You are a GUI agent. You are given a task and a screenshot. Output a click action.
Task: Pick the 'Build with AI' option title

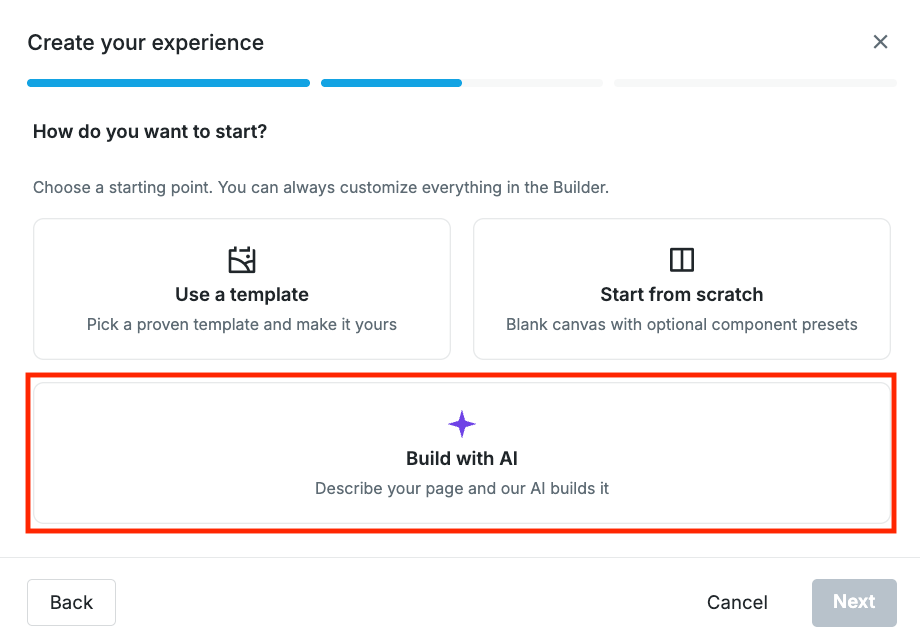(x=462, y=458)
